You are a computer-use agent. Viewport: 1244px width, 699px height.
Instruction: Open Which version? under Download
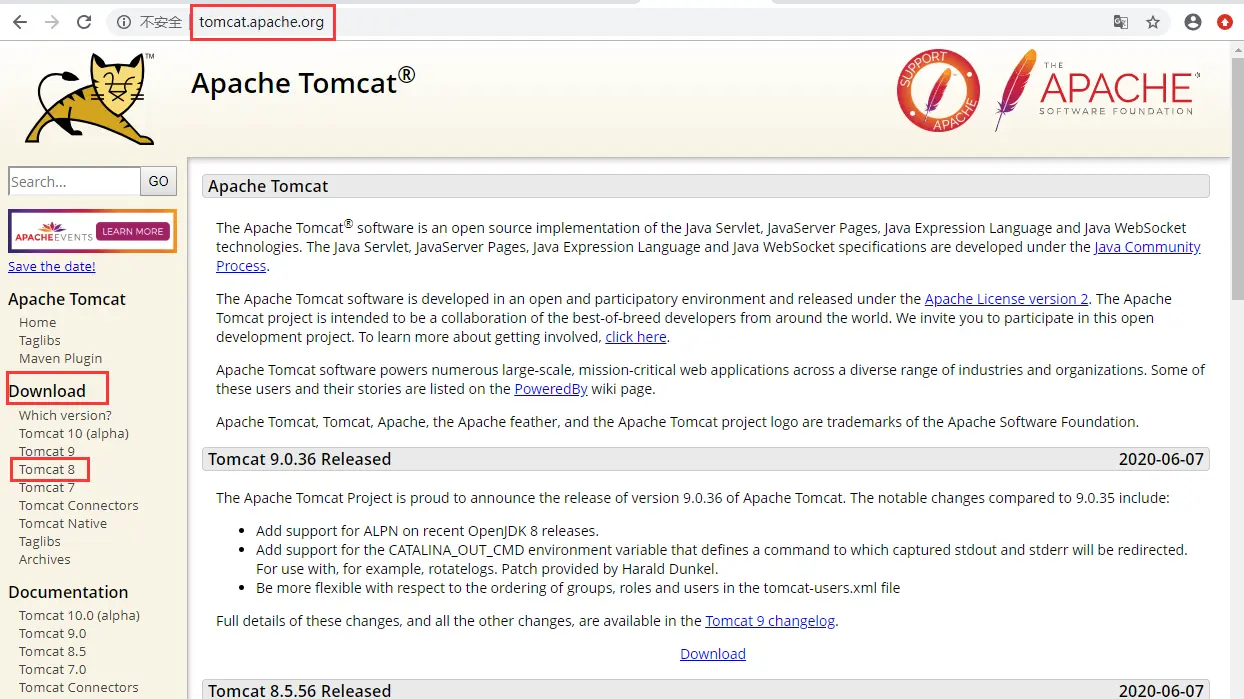pos(65,415)
